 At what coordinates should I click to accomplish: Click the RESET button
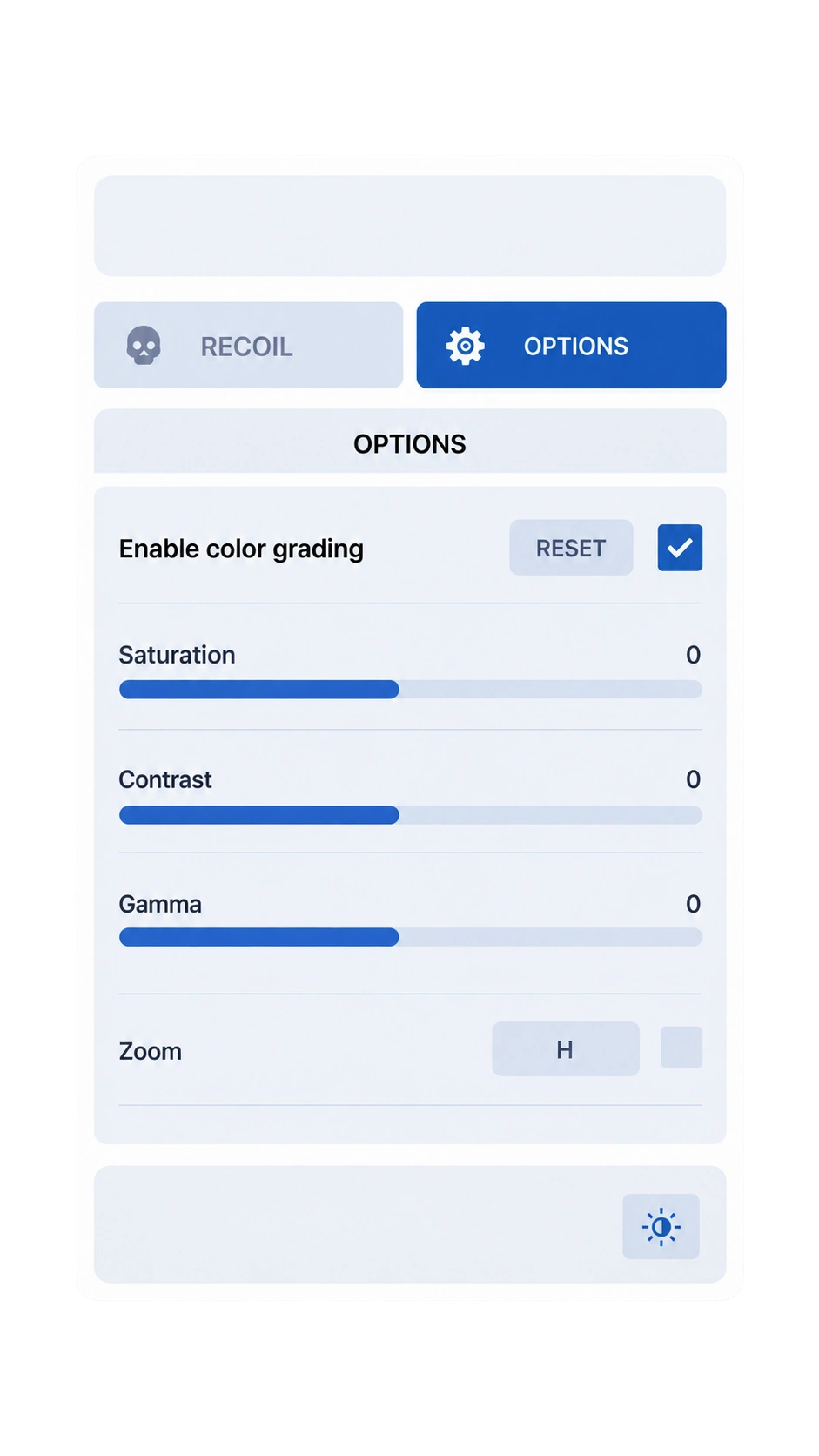[x=571, y=548]
